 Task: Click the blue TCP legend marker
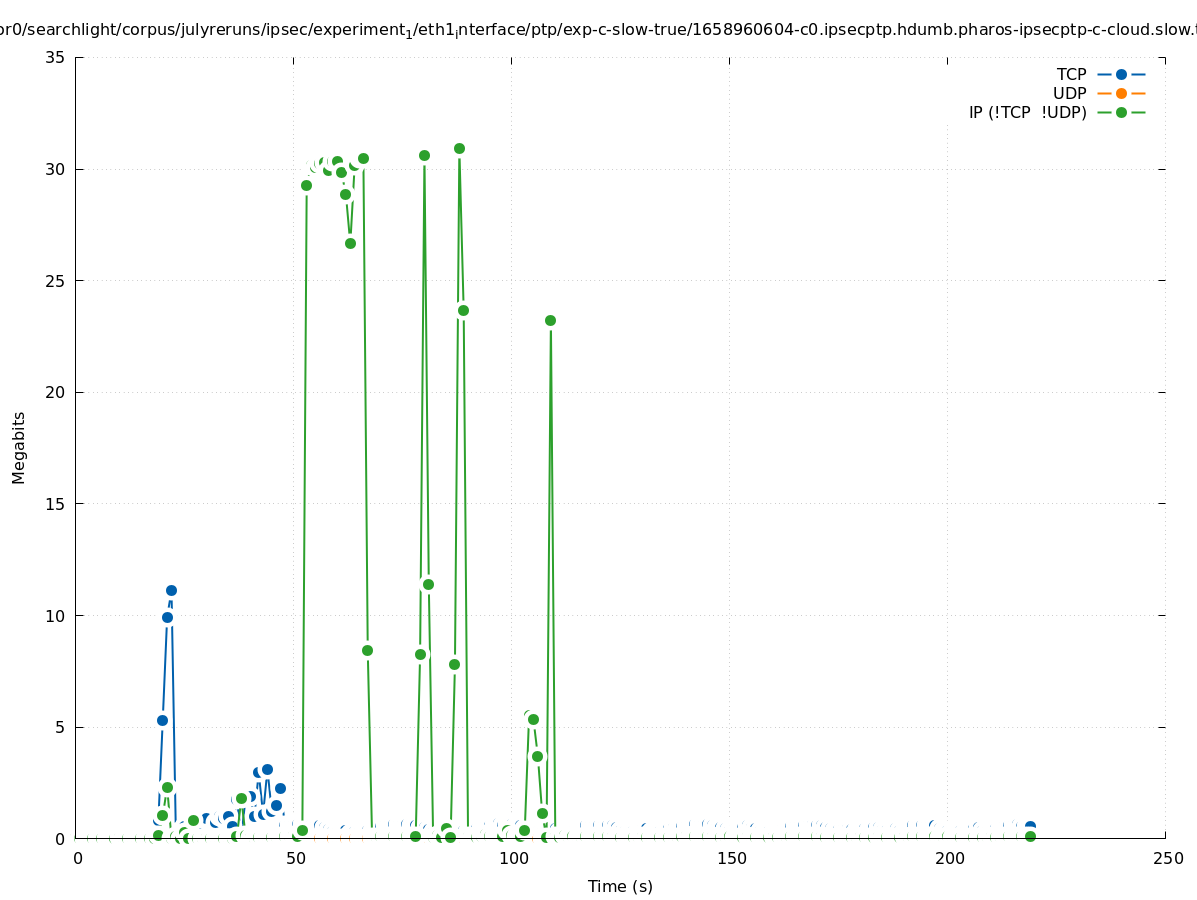coord(1121,74)
